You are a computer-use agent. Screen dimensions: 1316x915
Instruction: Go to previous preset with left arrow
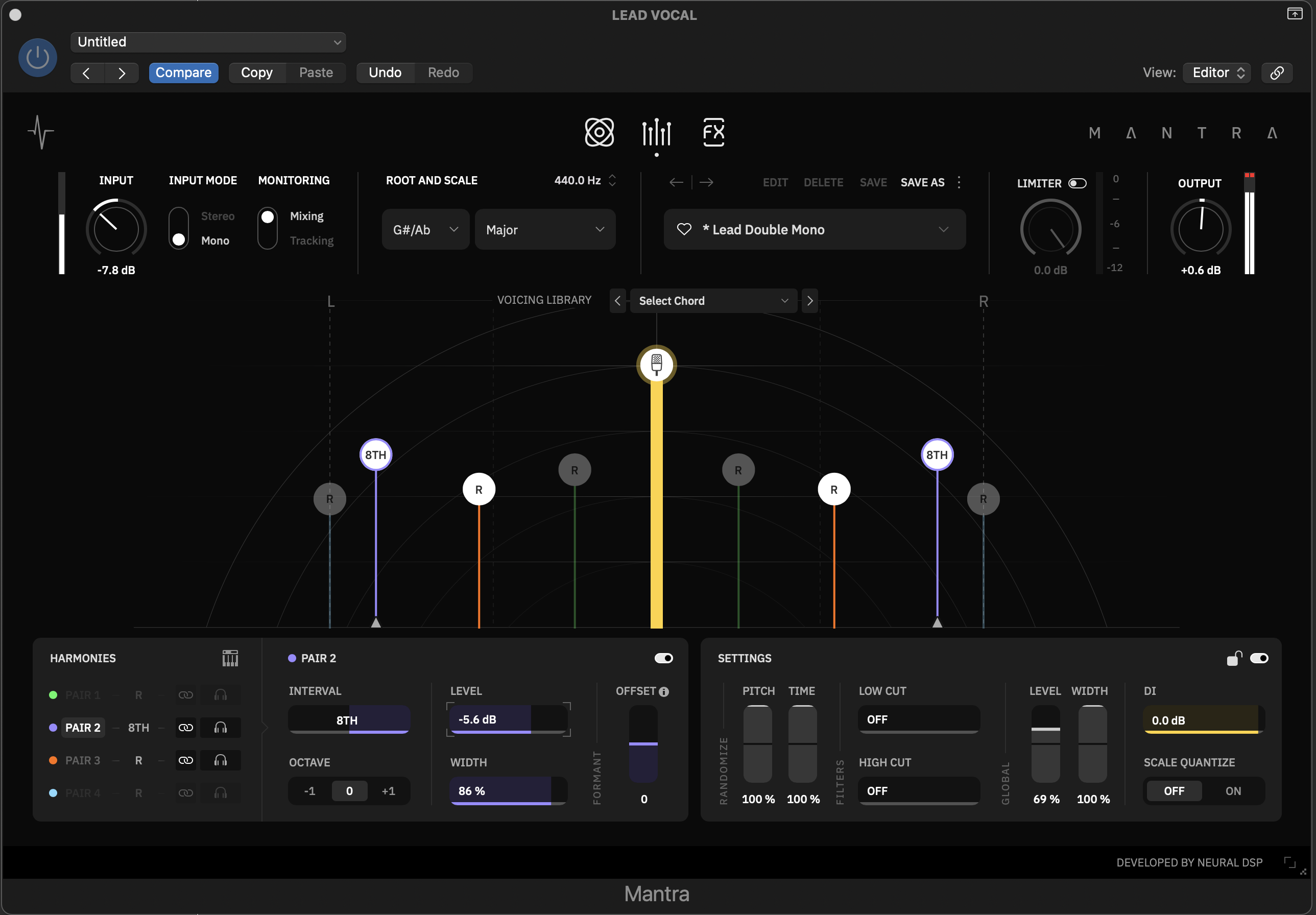676,182
